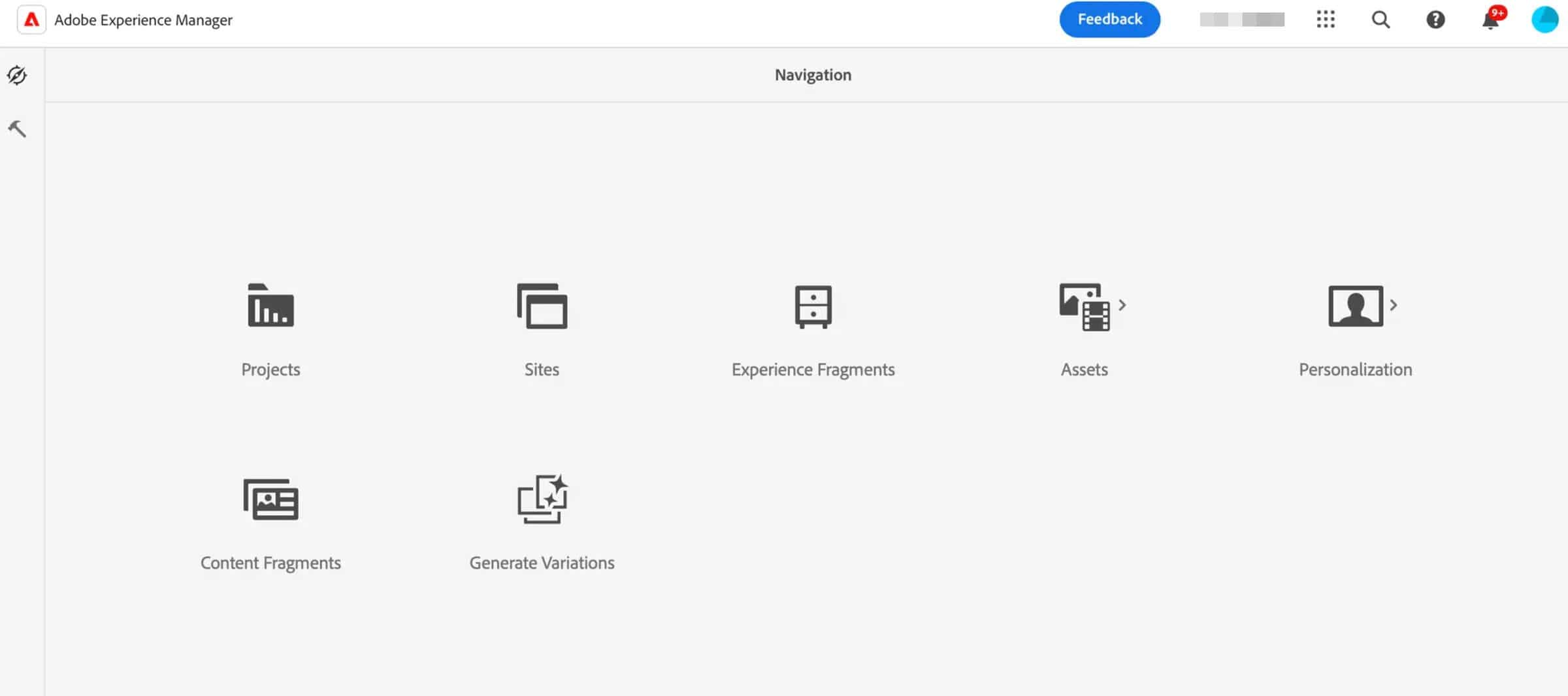Expand the Assets submenu chevron

click(x=1122, y=305)
